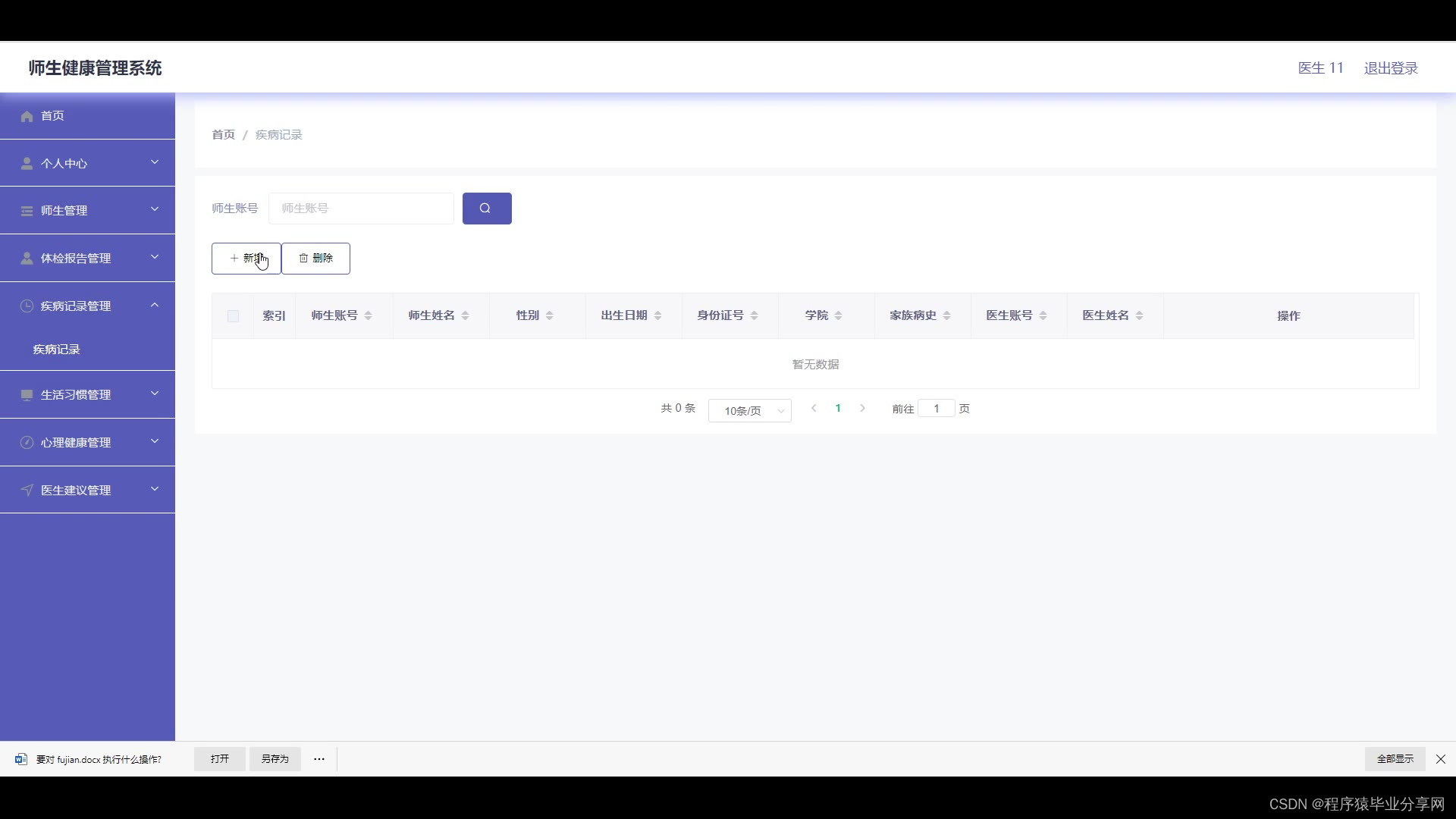This screenshot has width=1456, height=819.
Task: Open more options for fujian.docx download
Action: pyautogui.click(x=319, y=759)
